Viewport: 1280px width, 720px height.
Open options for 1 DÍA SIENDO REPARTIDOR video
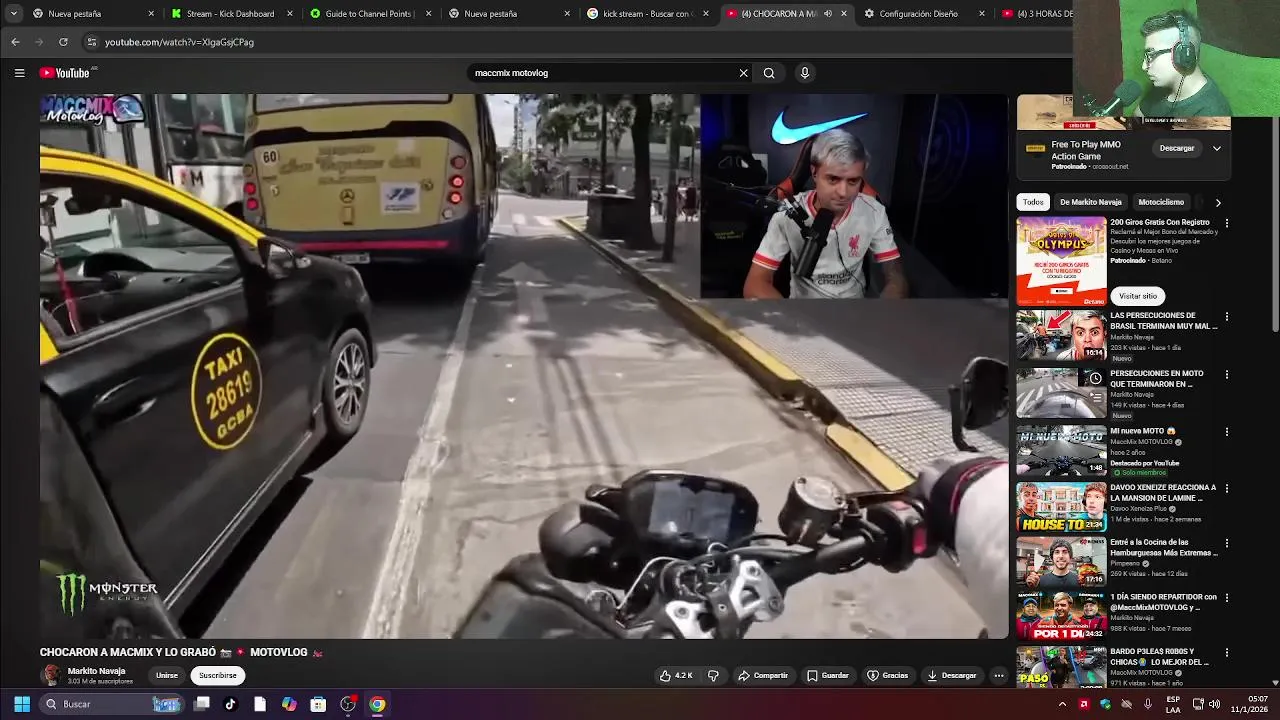point(1227,598)
